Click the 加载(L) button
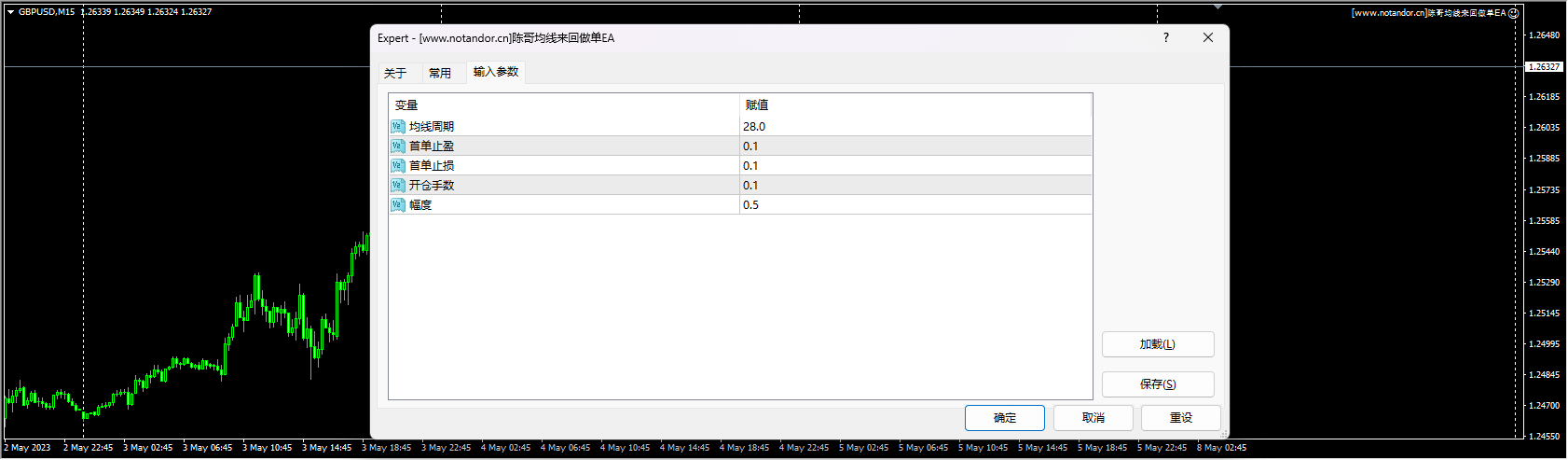 tap(1158, 344)
